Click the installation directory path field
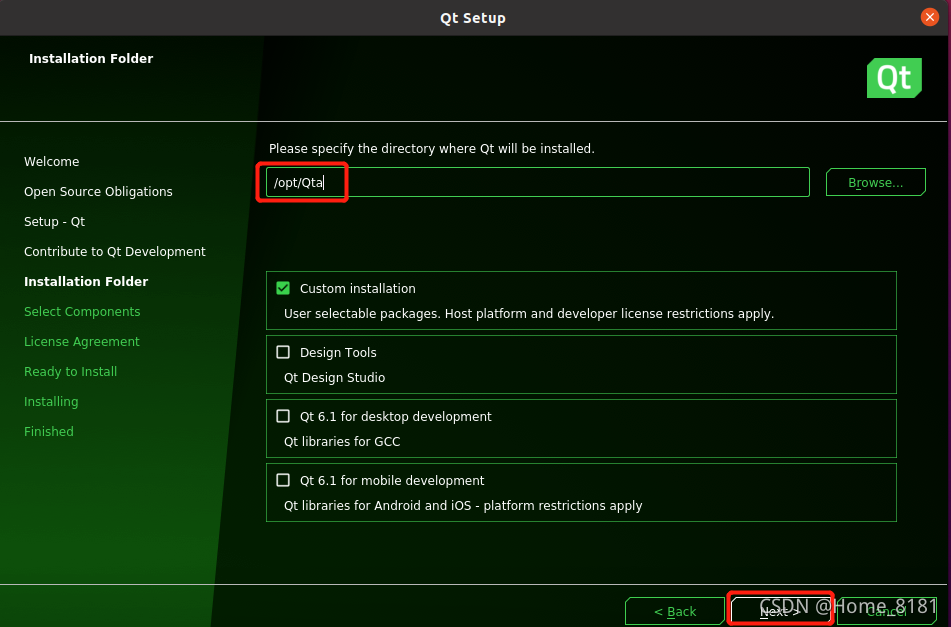951x627 pixels. [537, 182]
